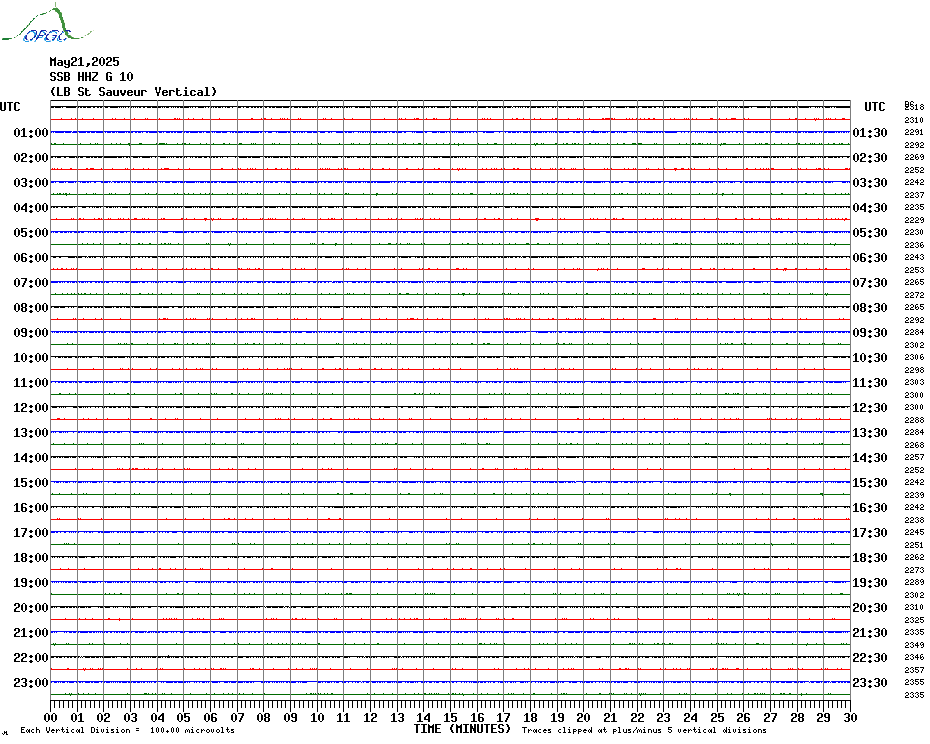Click the 13:30 half-hour label
930x744 pixels.
[870, 433]
